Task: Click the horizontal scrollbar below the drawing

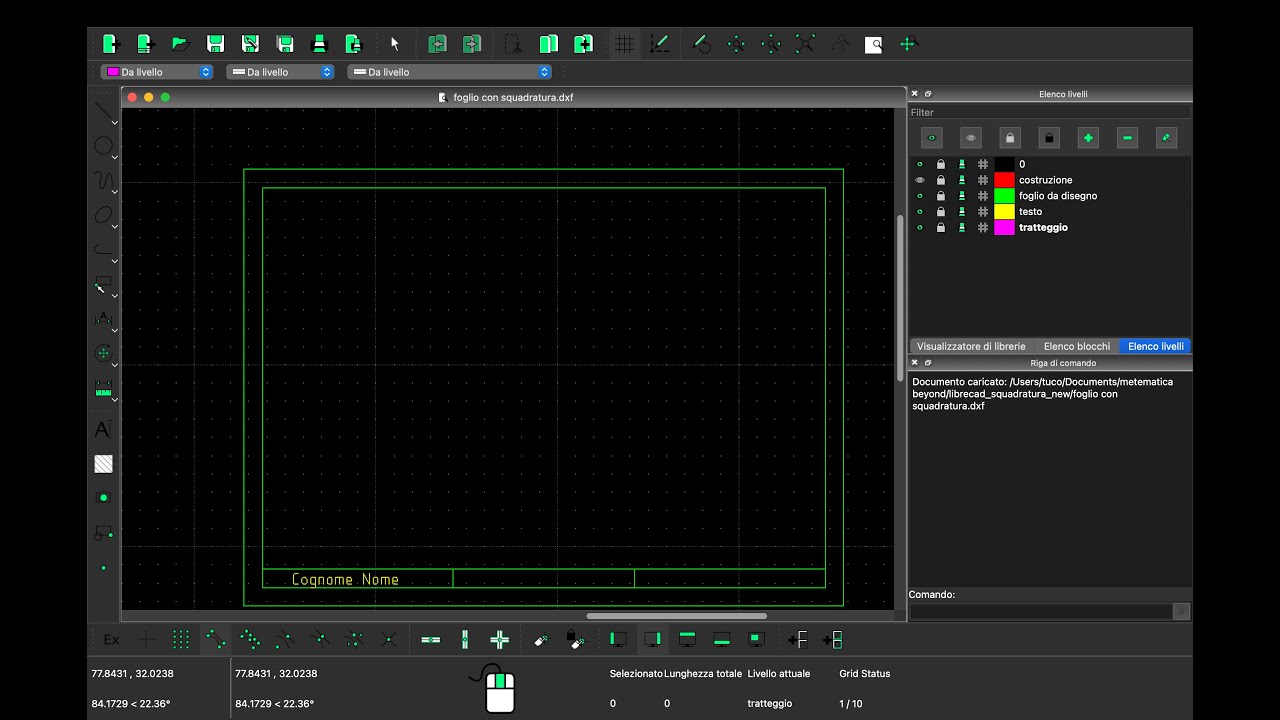Action: click(676, 616)
